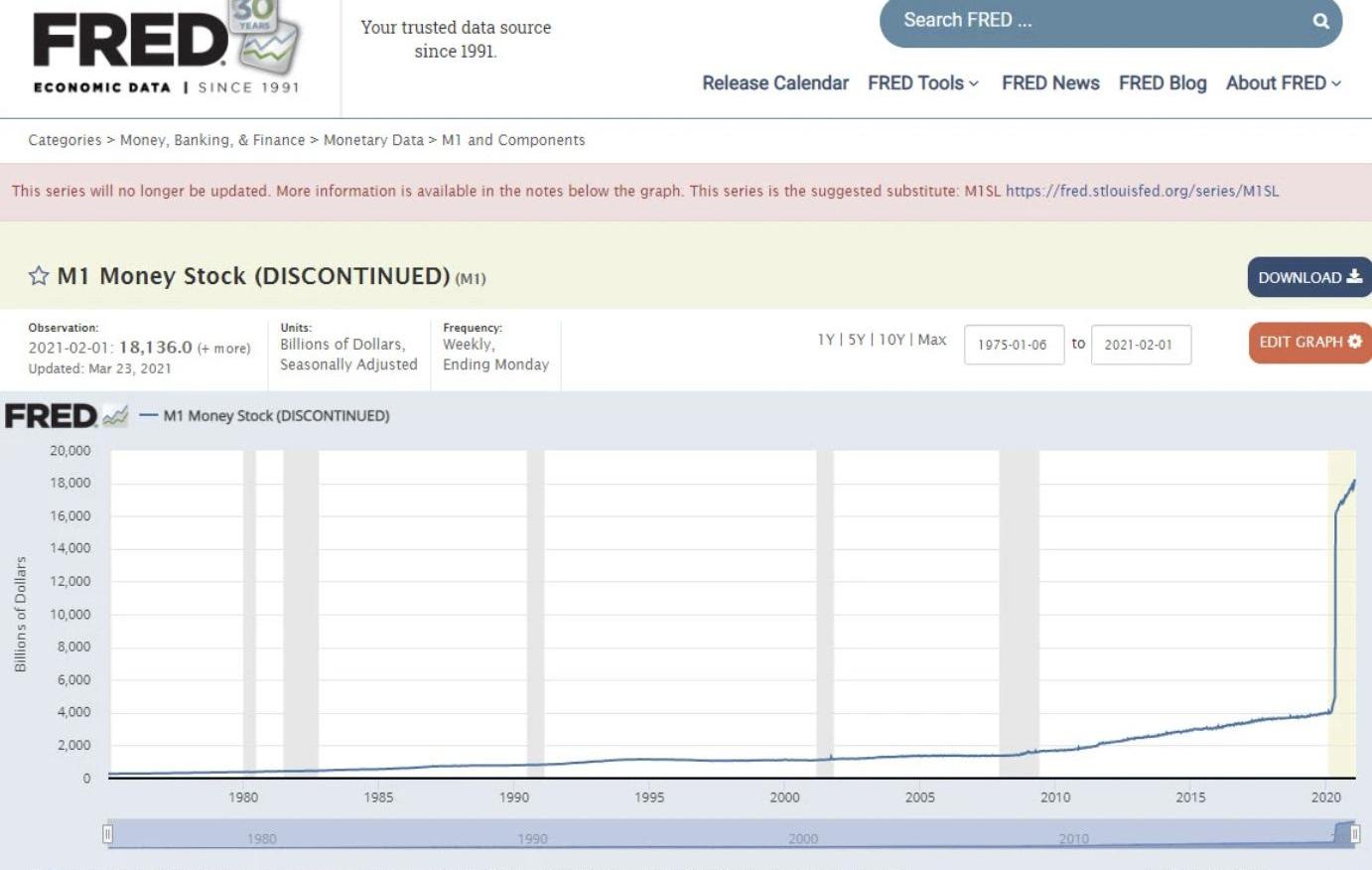Image resolution: width=1372 pixels, height=870 pixels.
Task: Open the Monetary Data breadcrumb
Action: (x=373, y=140)
